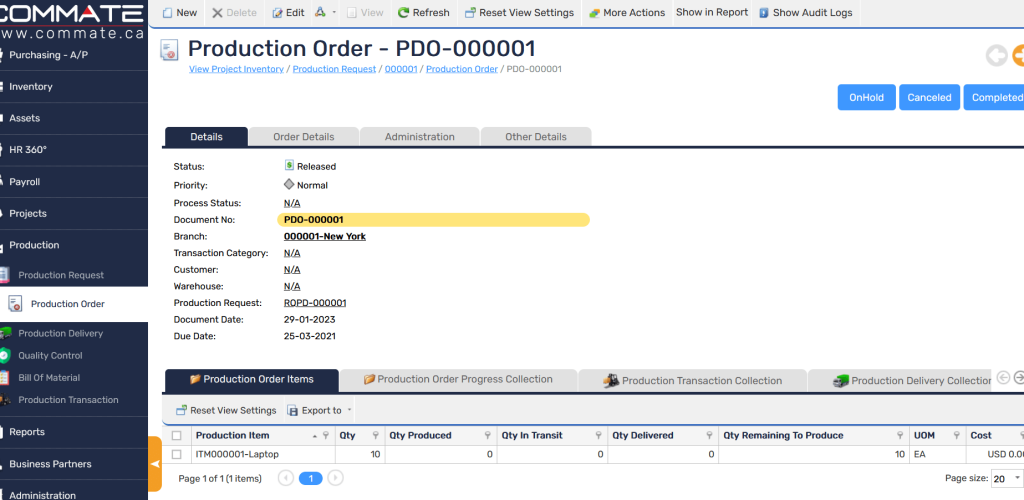
Task: Open the 000001-New York branch link
Action: click(325, 236)
